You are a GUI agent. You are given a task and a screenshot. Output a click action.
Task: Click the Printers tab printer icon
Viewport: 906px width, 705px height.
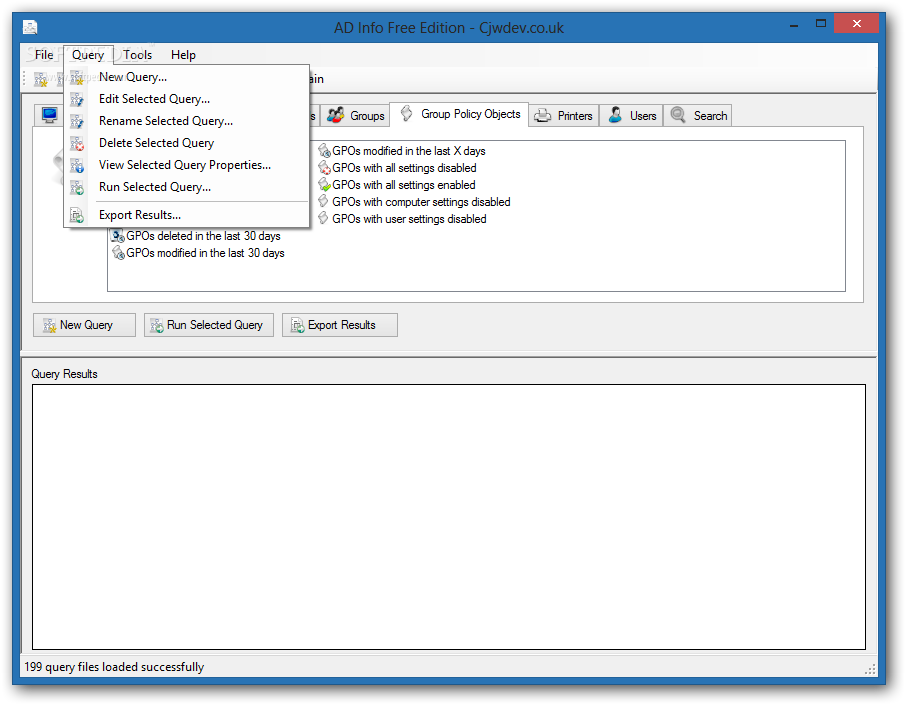[542, 116]
